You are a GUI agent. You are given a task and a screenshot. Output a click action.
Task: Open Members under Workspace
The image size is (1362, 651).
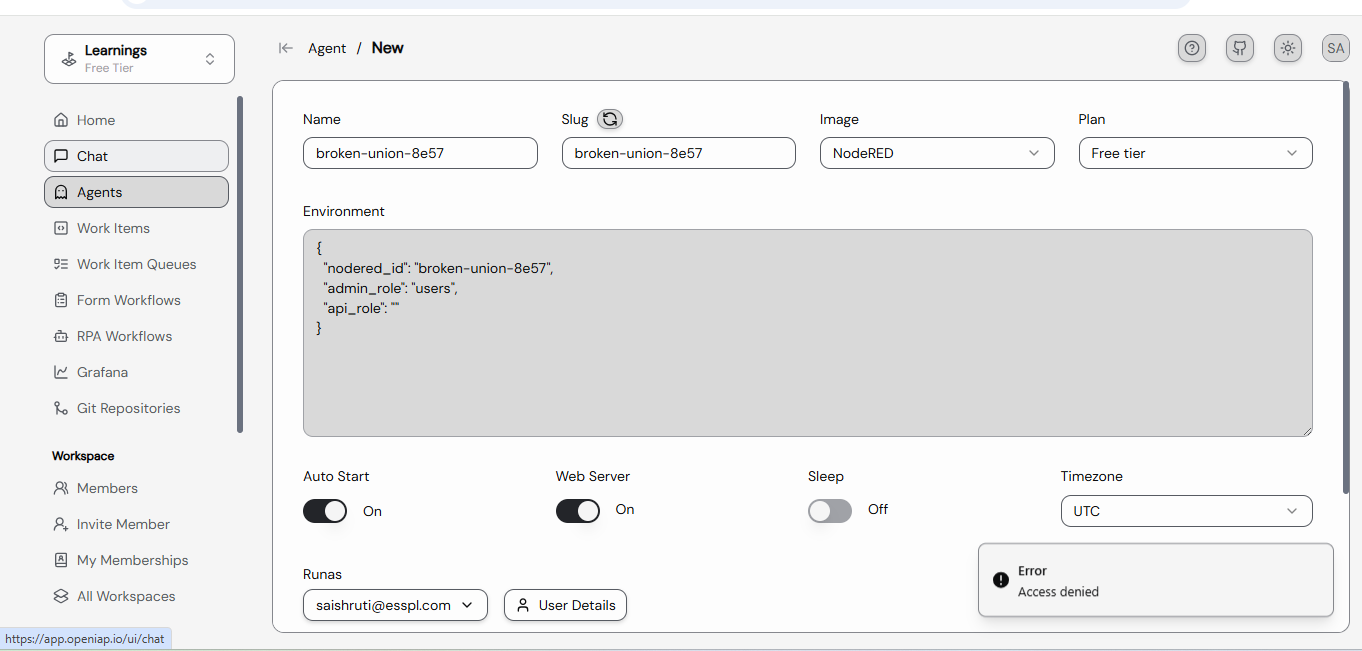[x=136, y=488]
